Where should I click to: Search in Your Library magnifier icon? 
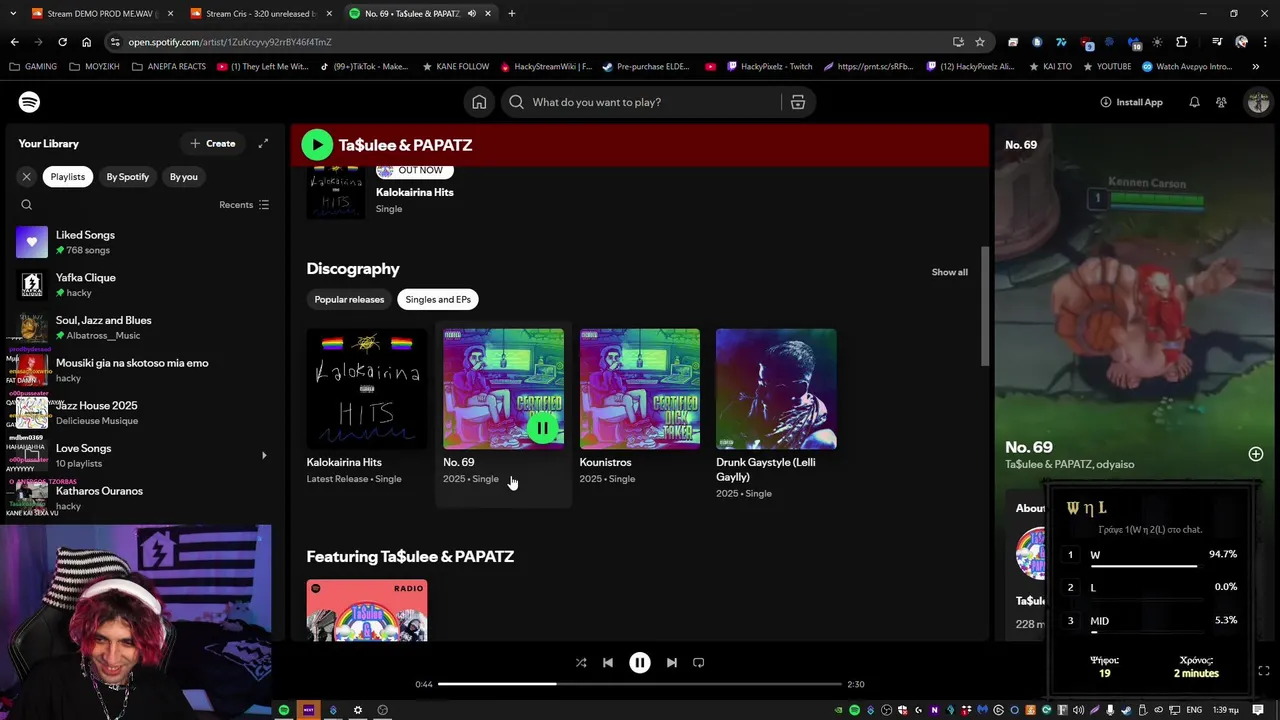[x=27, y=205]
